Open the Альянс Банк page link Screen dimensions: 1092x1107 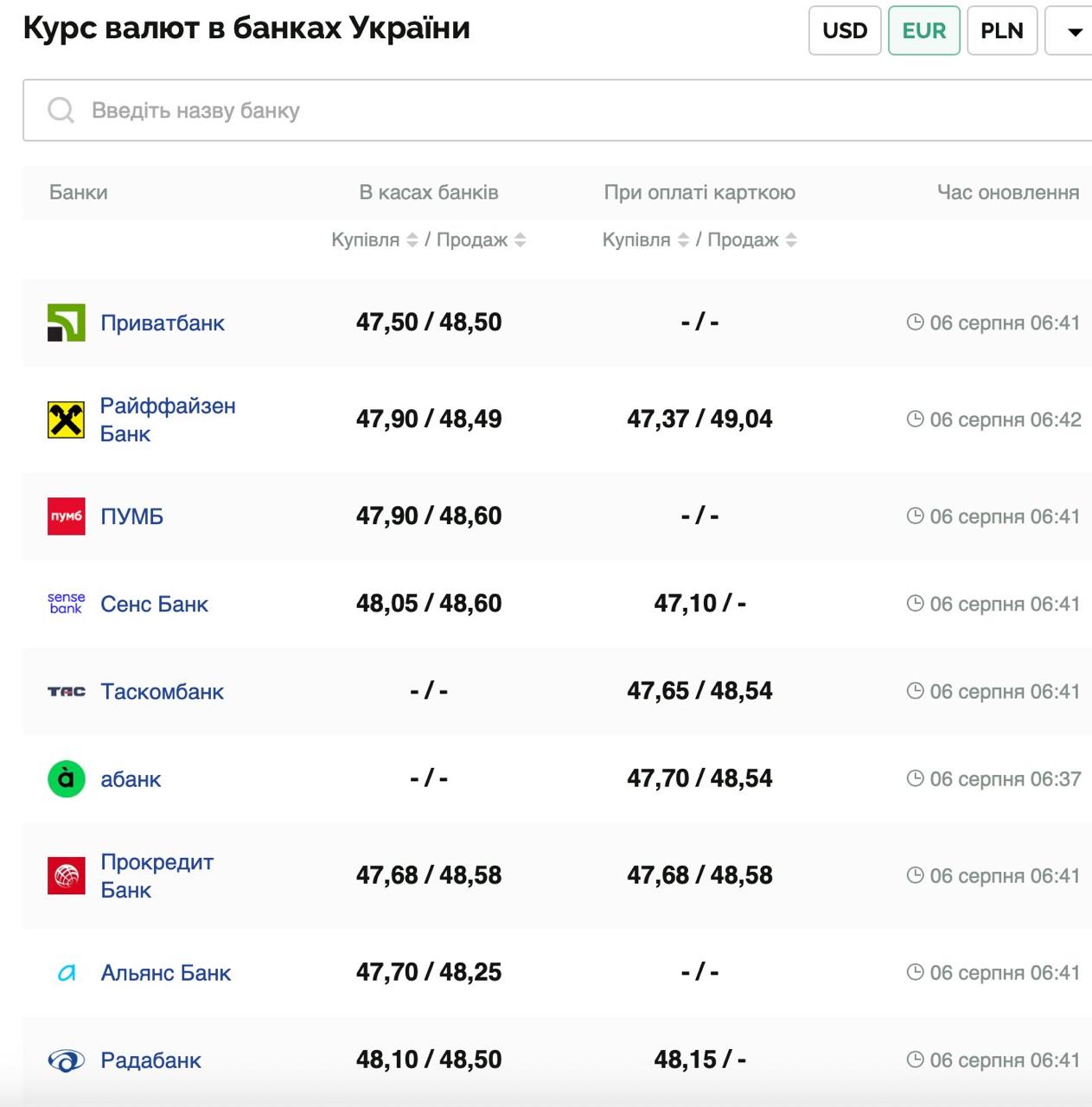166,972
